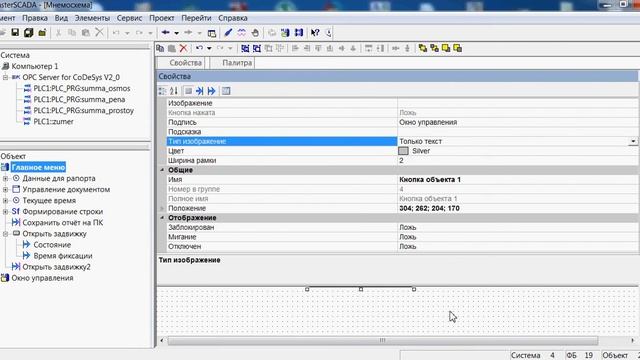640x360 pixels.
Task: Expand the Управление документом node
Action: (x=5, y=189)
